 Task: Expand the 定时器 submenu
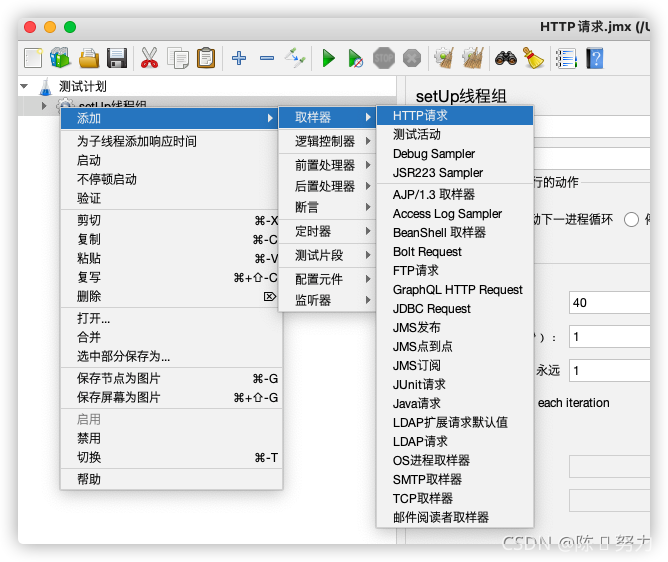tap(327, 231)
